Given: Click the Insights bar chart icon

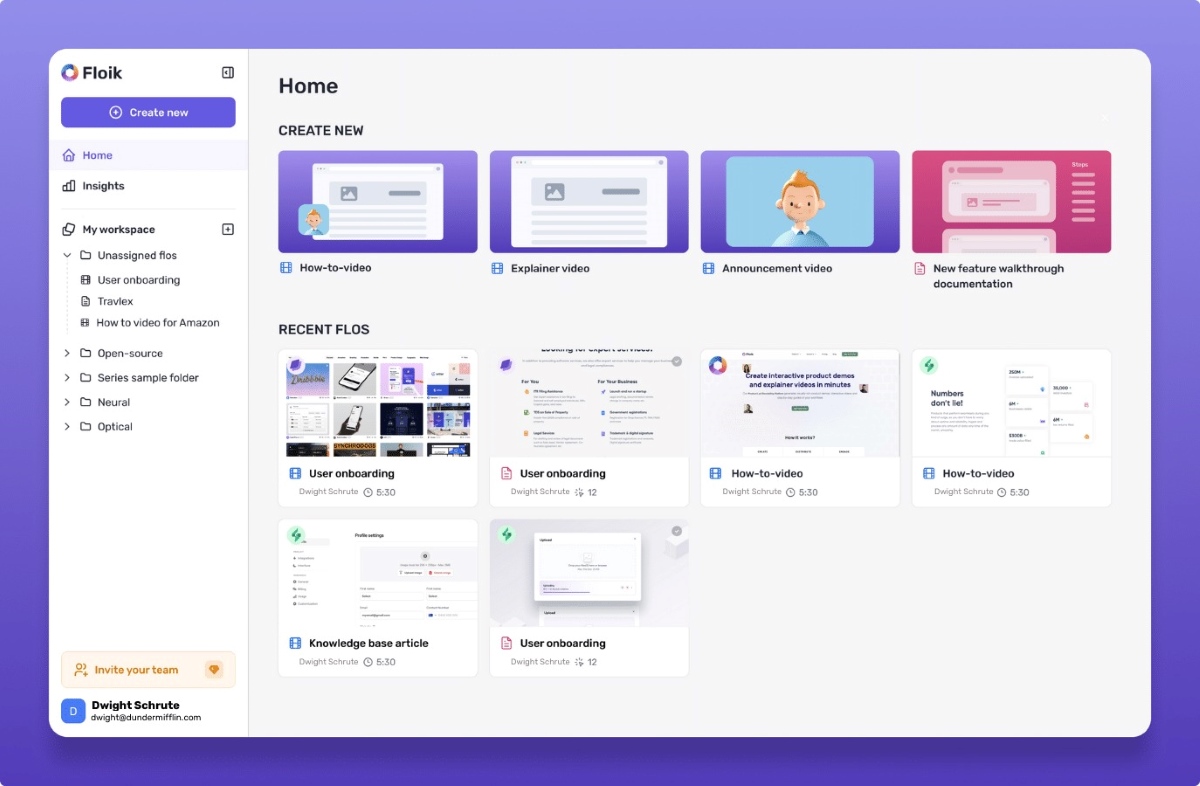Looking at the screenshot, I should point(69,186).
